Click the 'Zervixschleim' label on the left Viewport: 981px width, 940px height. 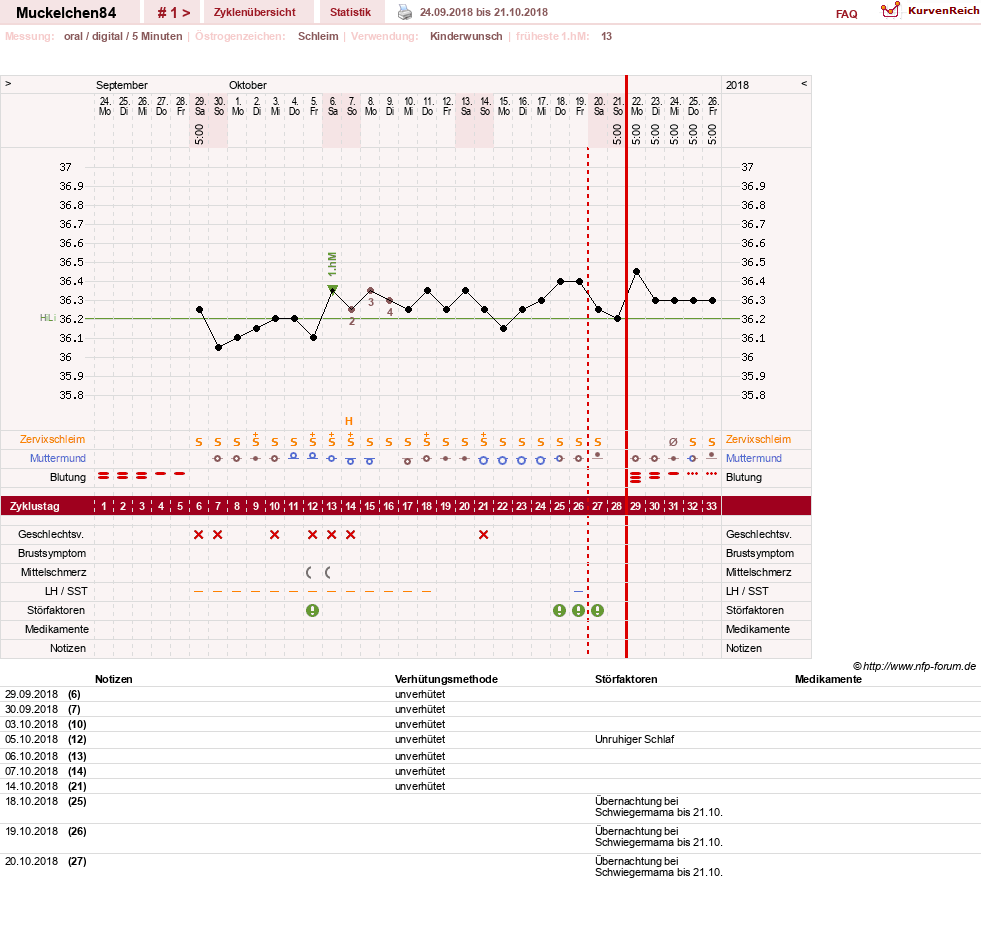pos(52,439)
